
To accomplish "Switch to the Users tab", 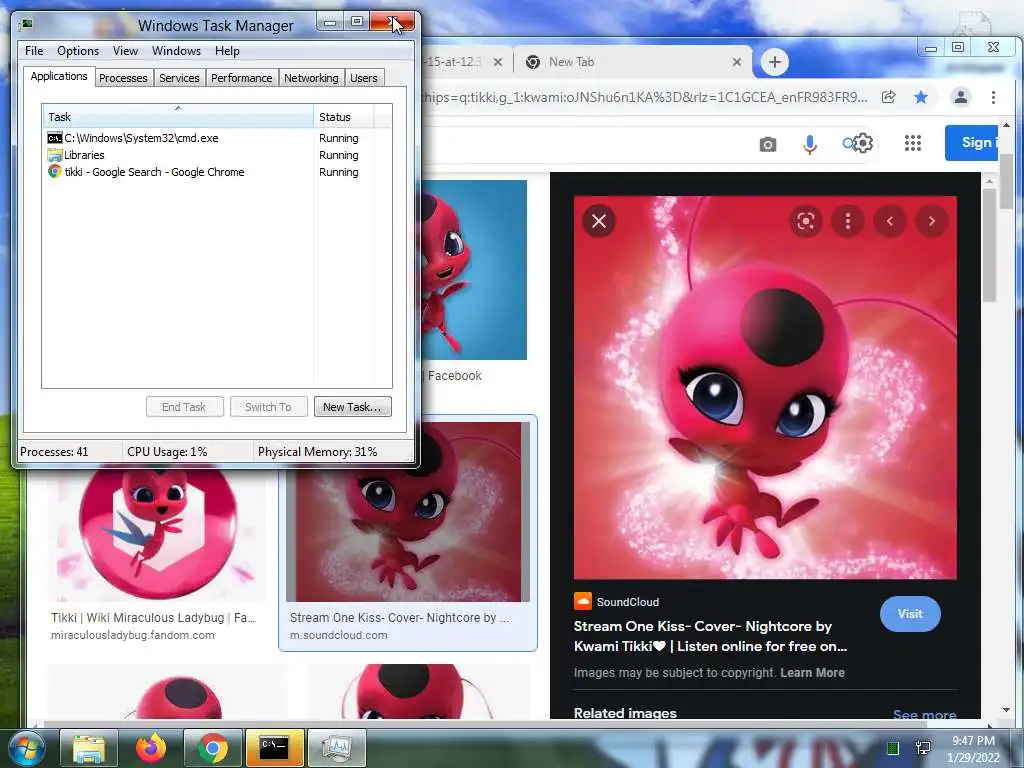I will pyautogui.click(x=364, y=78).
